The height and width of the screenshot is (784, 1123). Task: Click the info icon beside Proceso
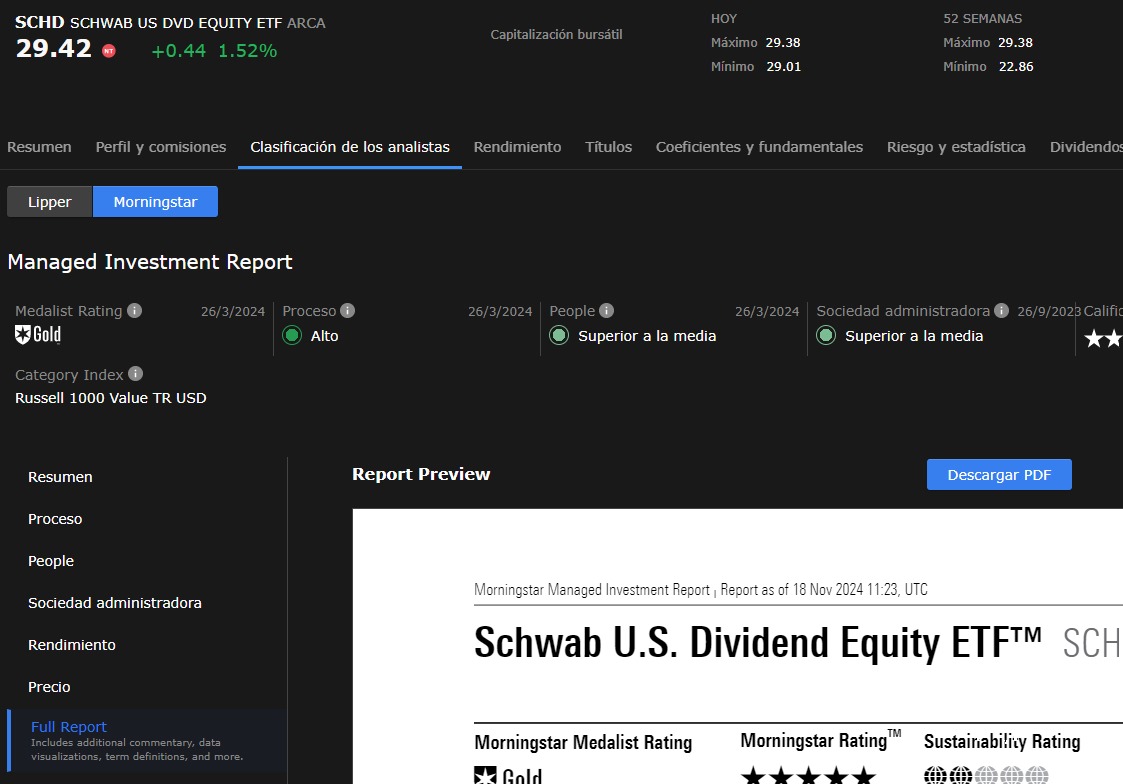pyautogui.click(x=347, y=311)
